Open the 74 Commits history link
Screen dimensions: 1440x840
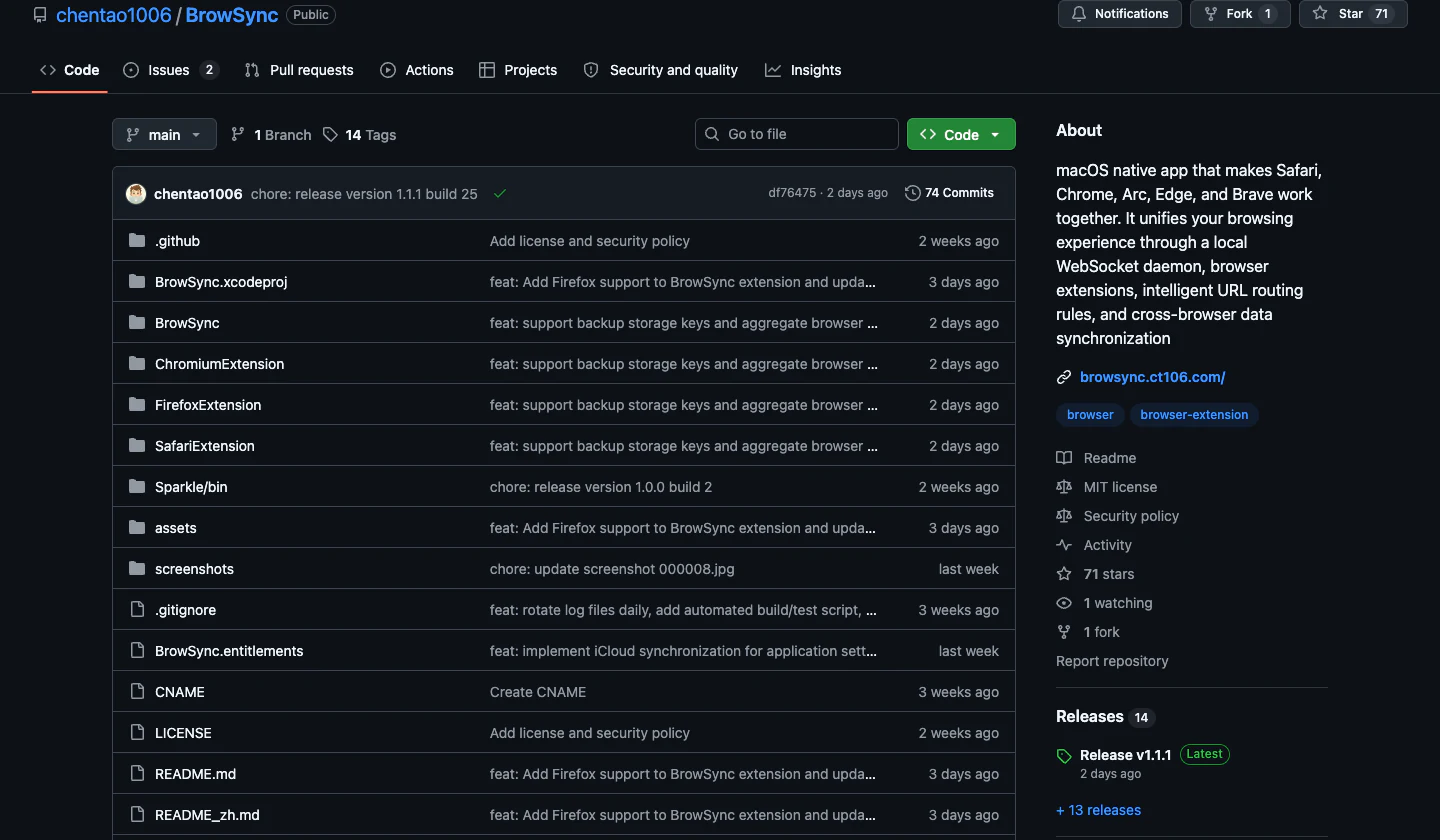[x=949, y=193]
